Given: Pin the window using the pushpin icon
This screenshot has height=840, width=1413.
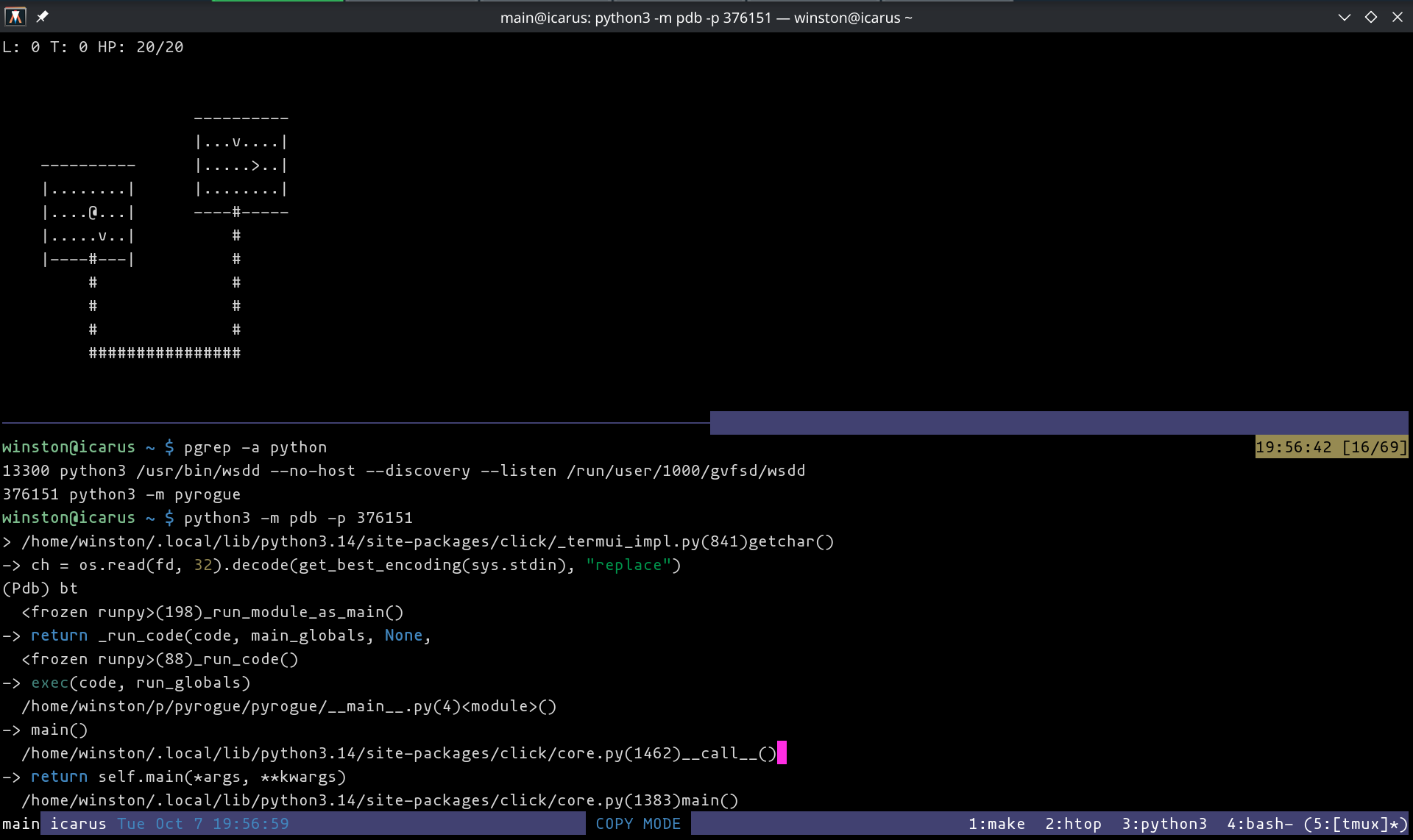Looking at the screenshot, I should (43, 16).
